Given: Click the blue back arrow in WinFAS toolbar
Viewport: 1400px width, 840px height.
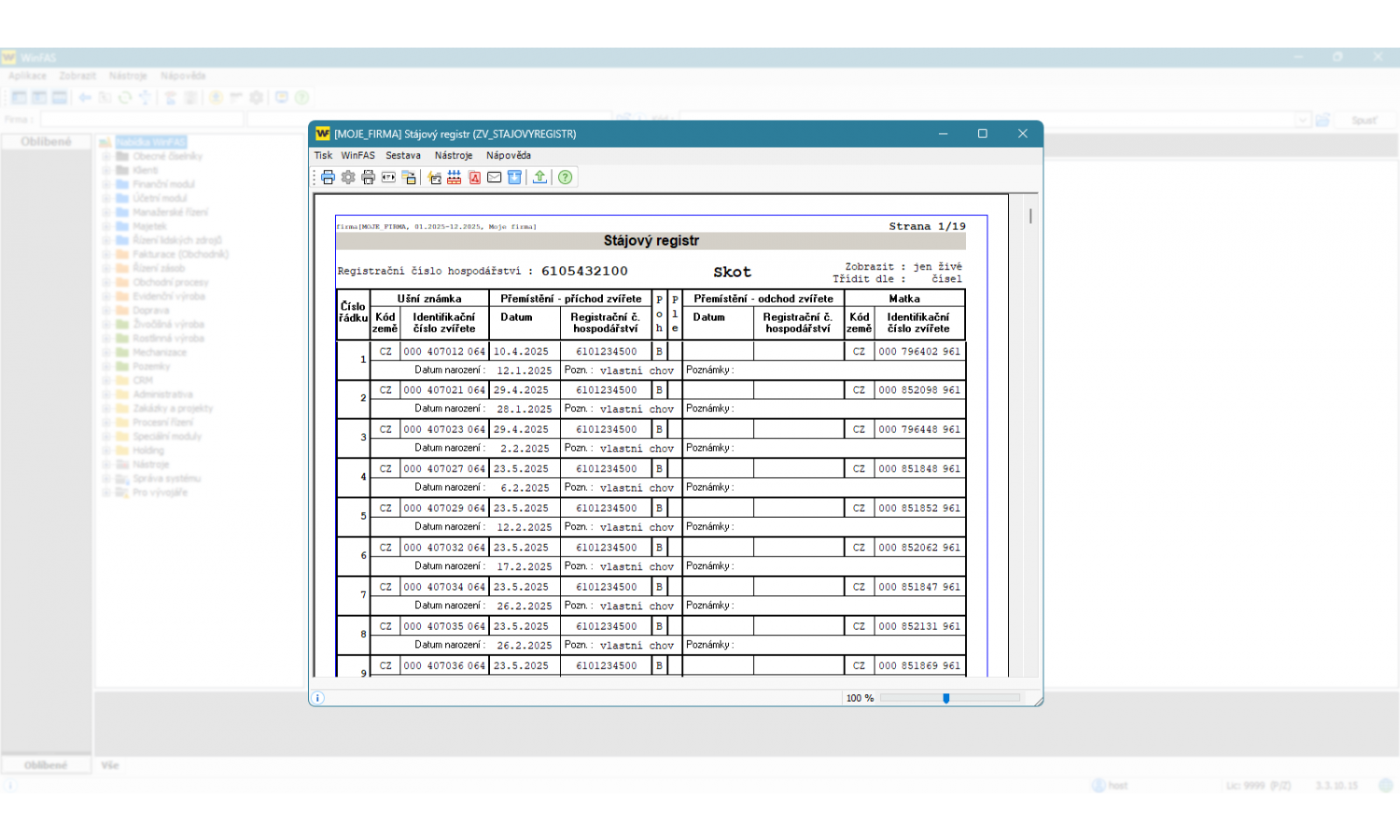Looking at the screenshot, I should (85, 97).
